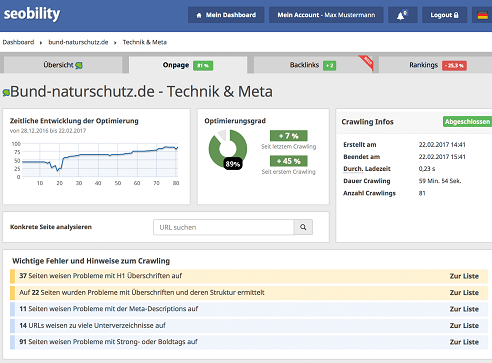
Task: Click the Logout button
Action: tap(444, 15)
